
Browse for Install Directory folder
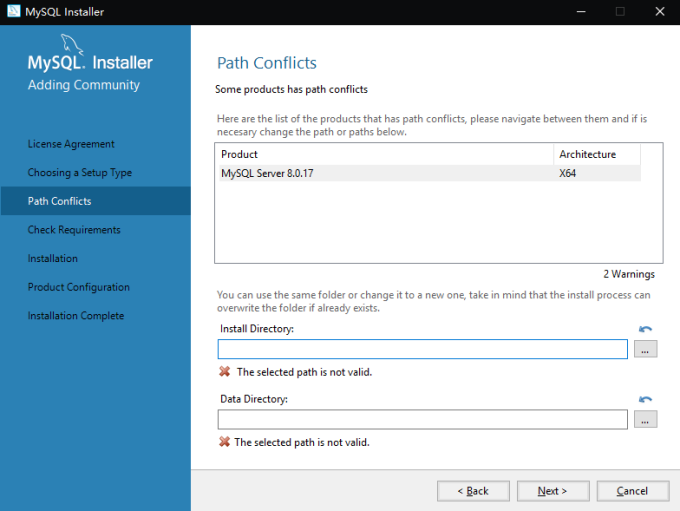pos(645,349)
